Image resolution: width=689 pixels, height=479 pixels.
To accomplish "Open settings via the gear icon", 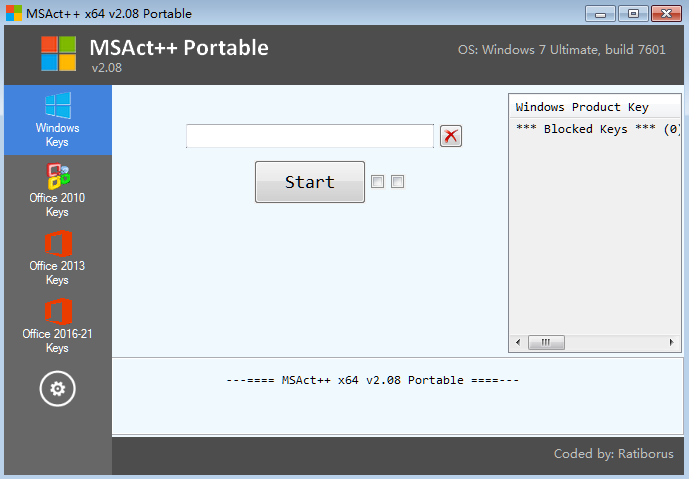I will coord(57,388).
